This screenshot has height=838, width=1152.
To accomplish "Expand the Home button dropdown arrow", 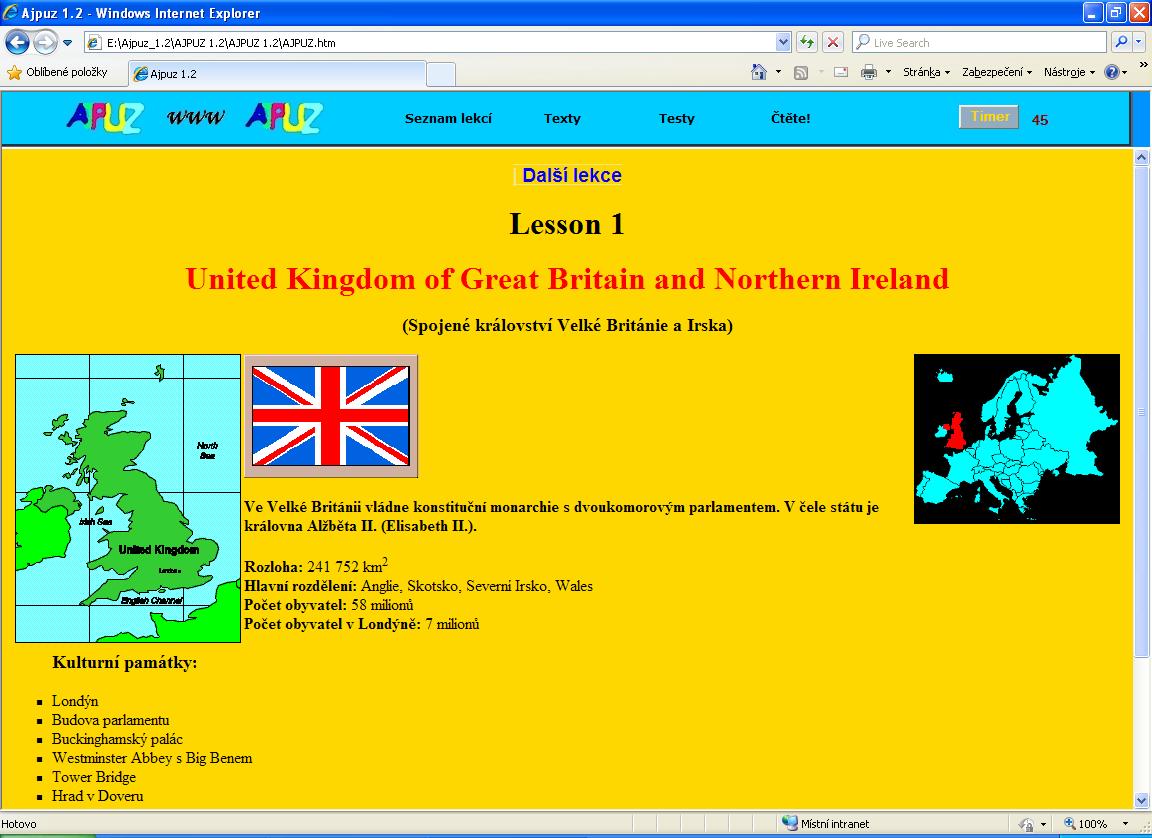I will [x=778, y=72].
